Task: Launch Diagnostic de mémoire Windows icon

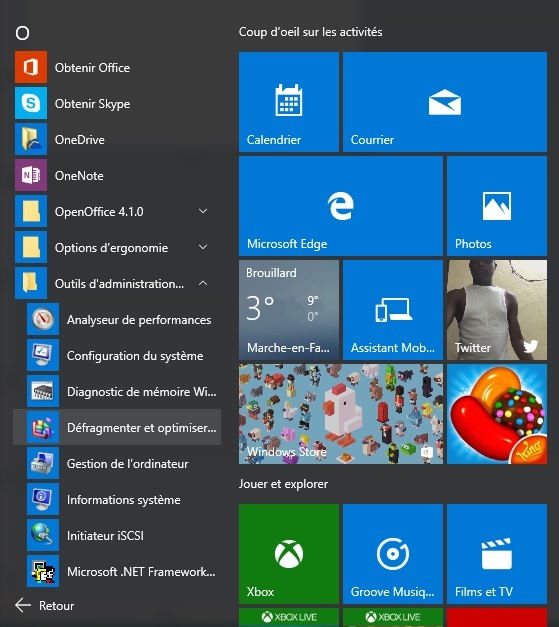Action: (43, 391)
